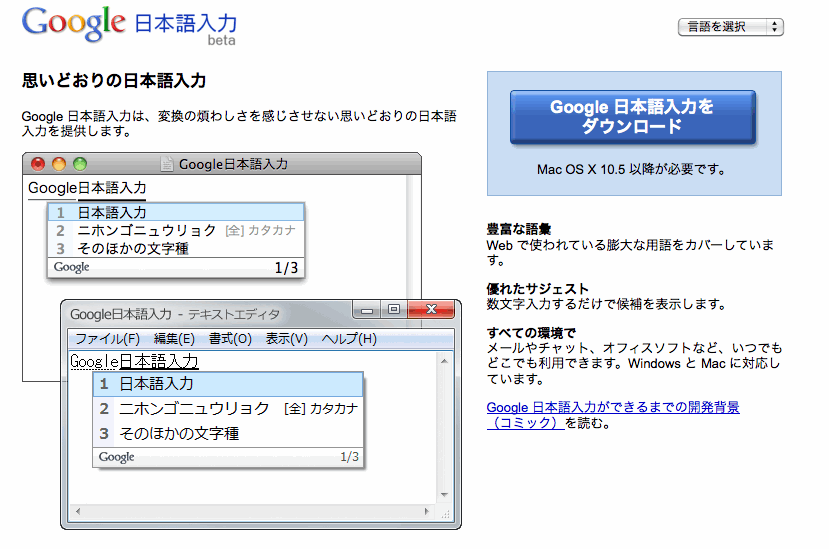The height and width of the screenshot is (549, 829).
Task: Click the 優れたサジェスト heading
Action: pos(537,288)
